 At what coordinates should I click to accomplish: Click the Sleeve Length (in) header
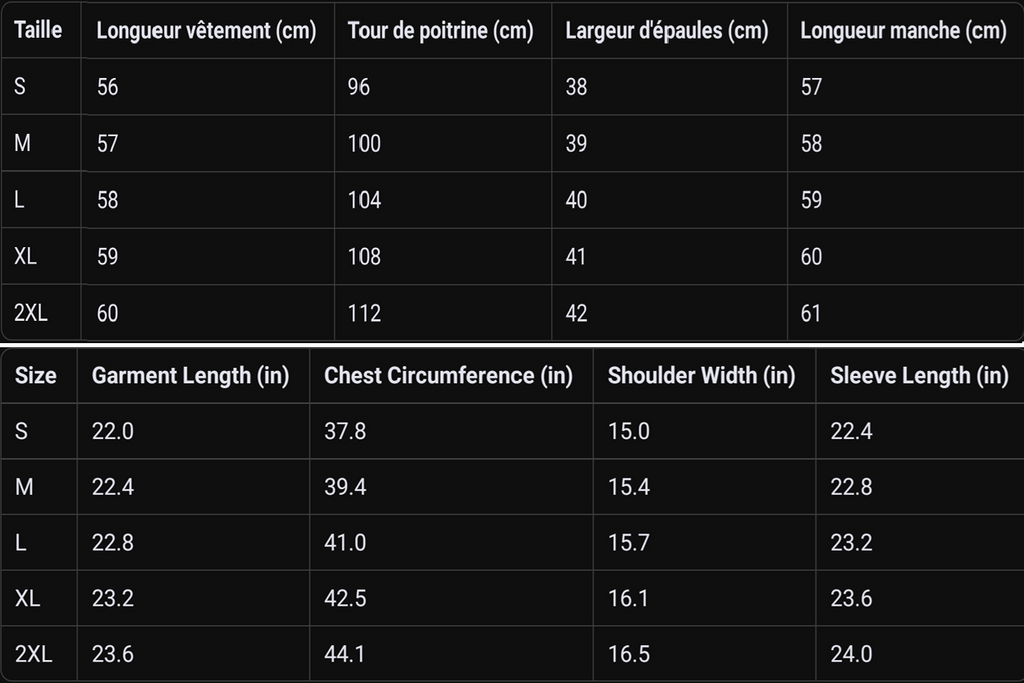tap(920, 375)
